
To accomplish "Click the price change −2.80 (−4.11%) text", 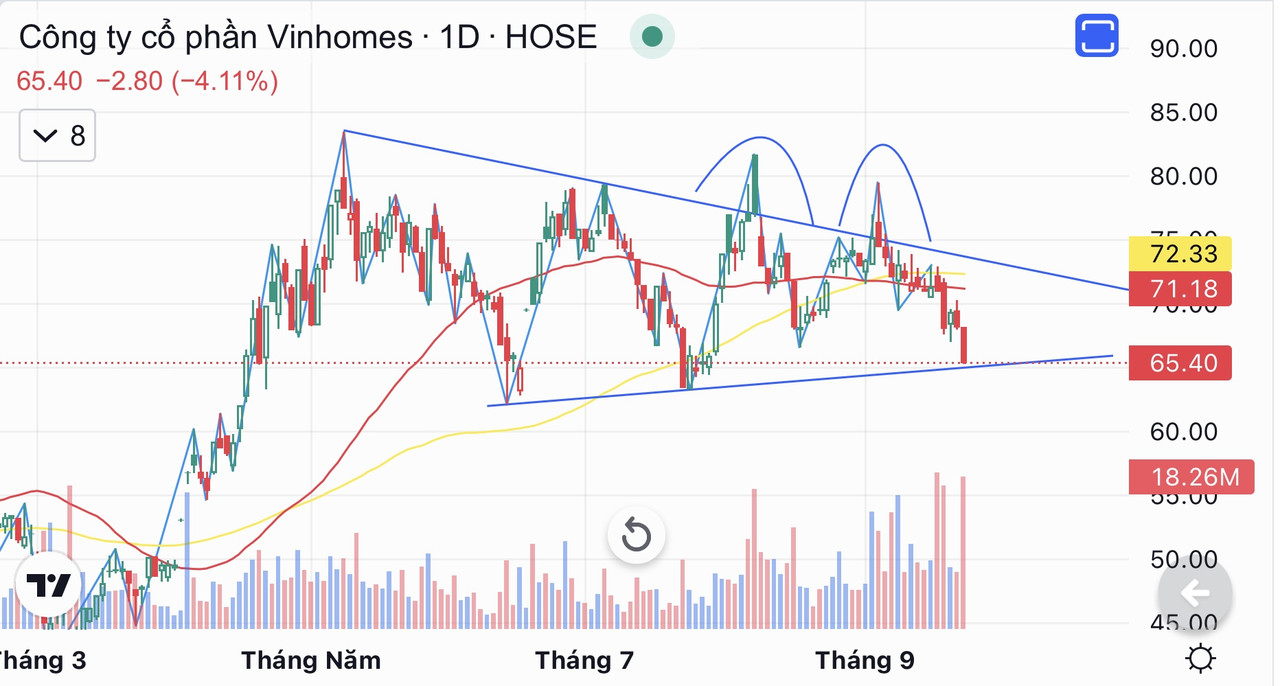I will [187, 82].
